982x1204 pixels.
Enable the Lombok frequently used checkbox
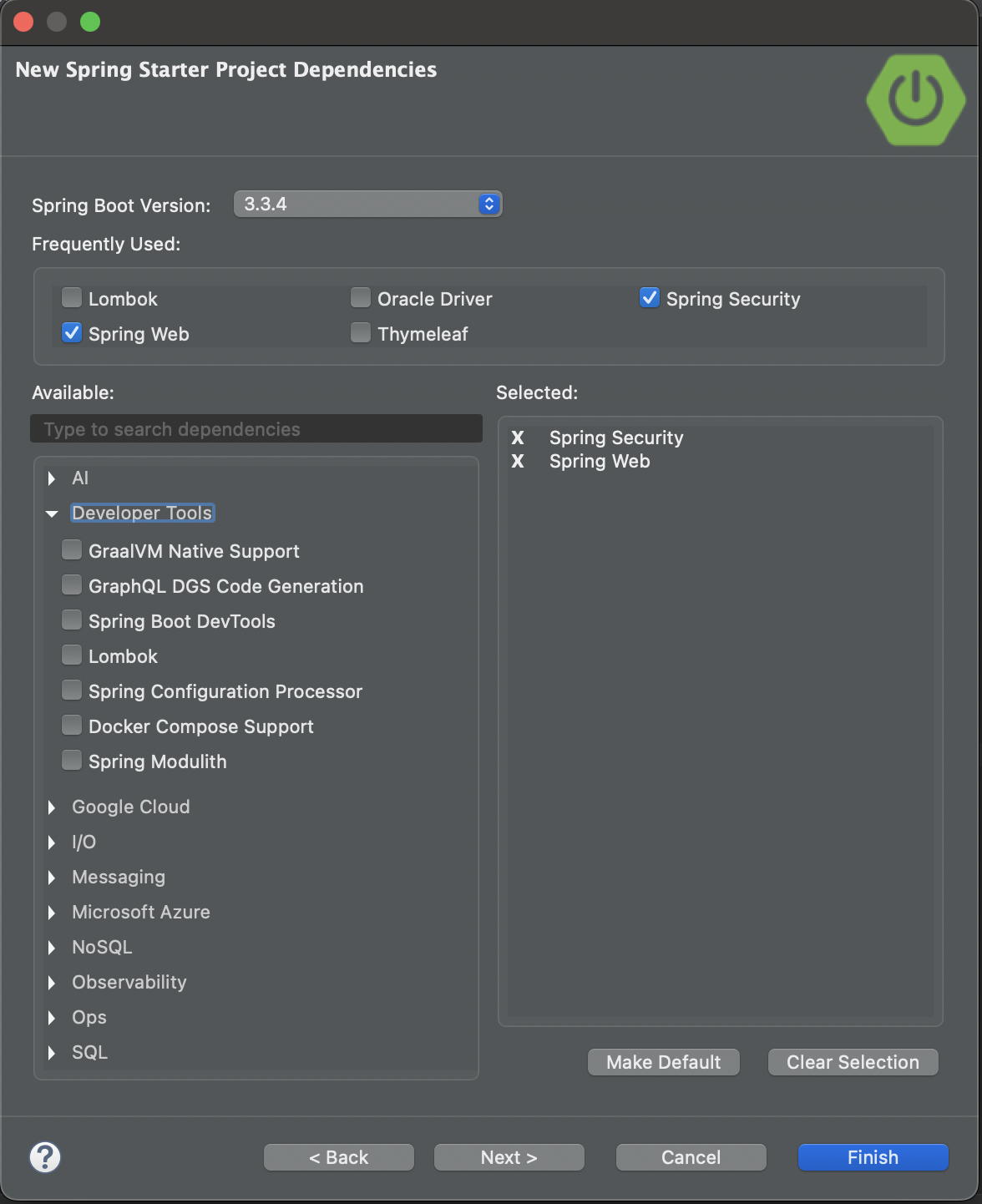click(73, 298)
